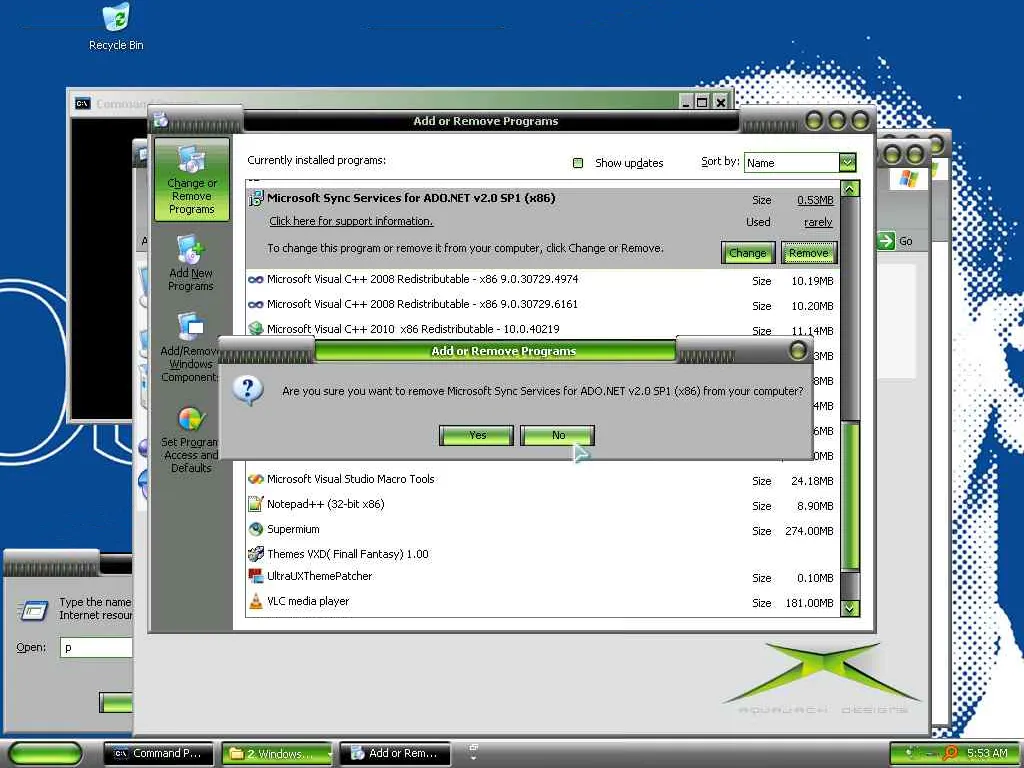
Task: Click the Visual C++ 2008 9.0.30729.6161 icon
Action: coord(256,304)
